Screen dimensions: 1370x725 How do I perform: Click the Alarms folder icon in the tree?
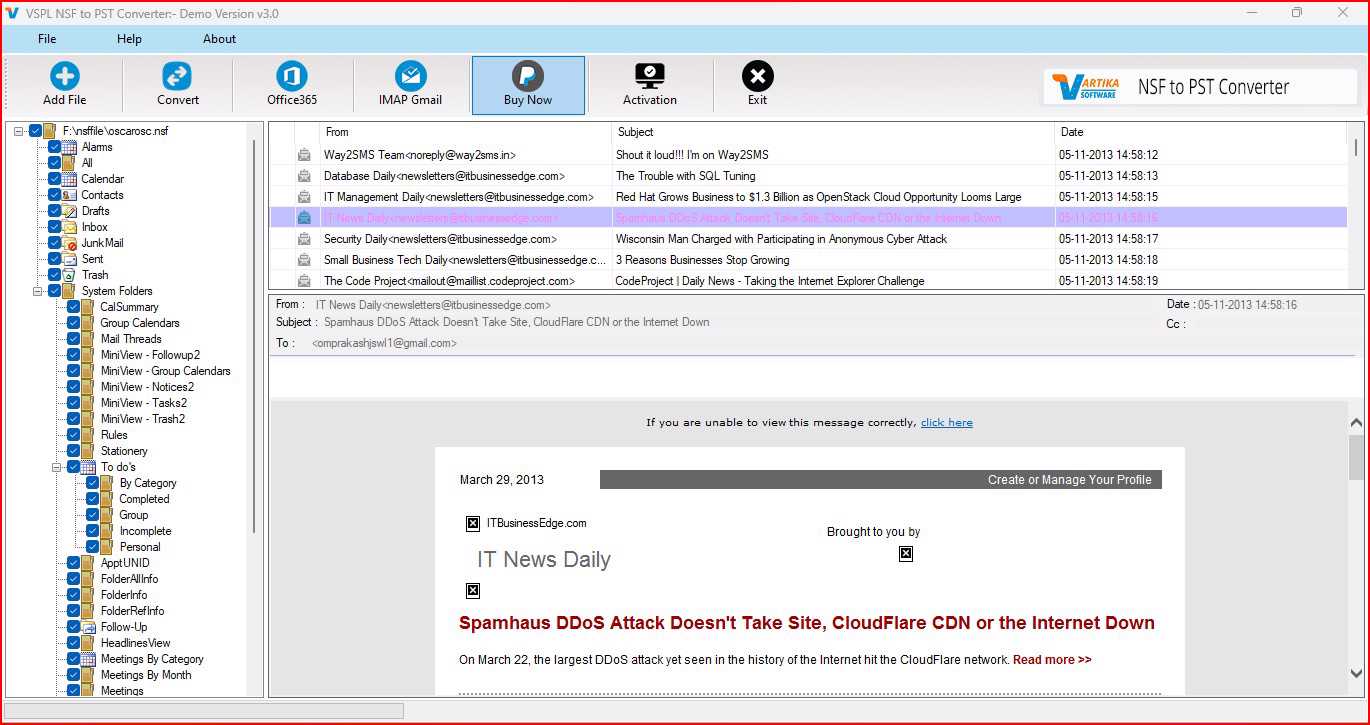[x=70, y=147]
